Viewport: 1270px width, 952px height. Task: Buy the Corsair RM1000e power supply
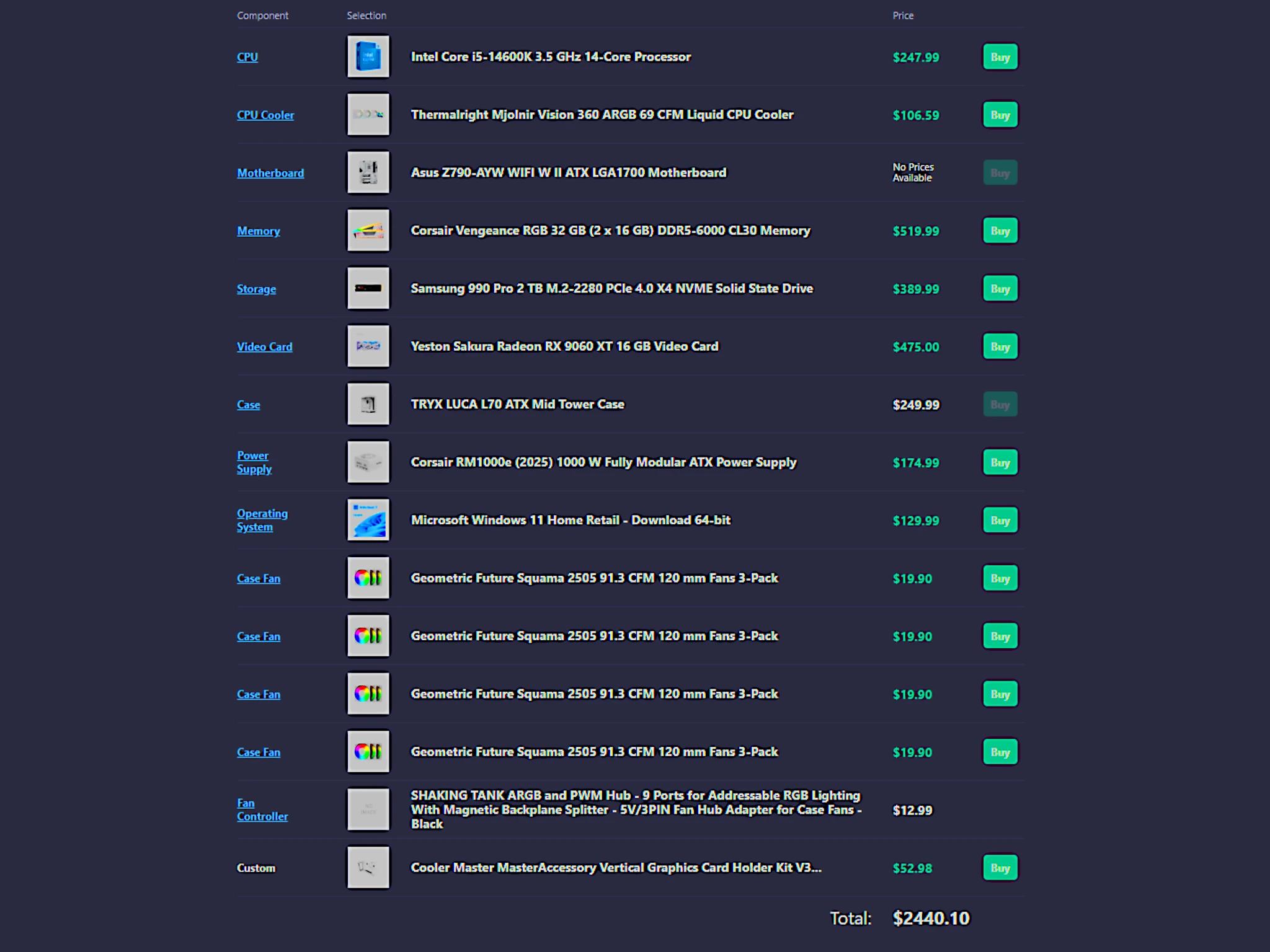pyautogui.click(x=1000, y=462)
